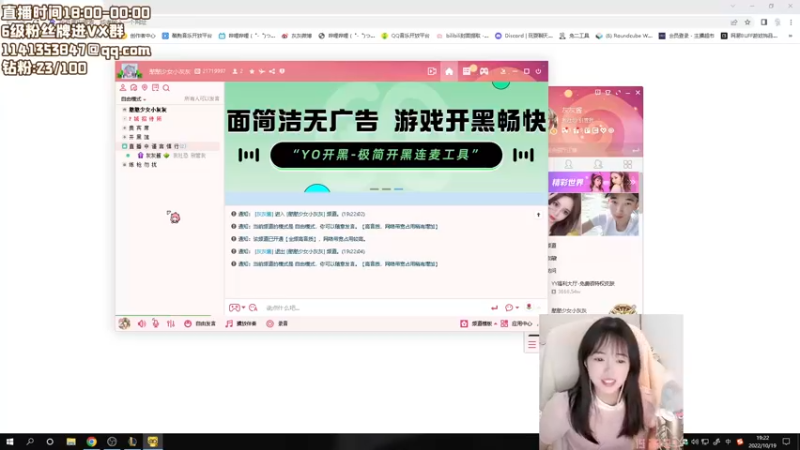Expand the 开黑 channel beneath 贵宾席

[124, 137]
